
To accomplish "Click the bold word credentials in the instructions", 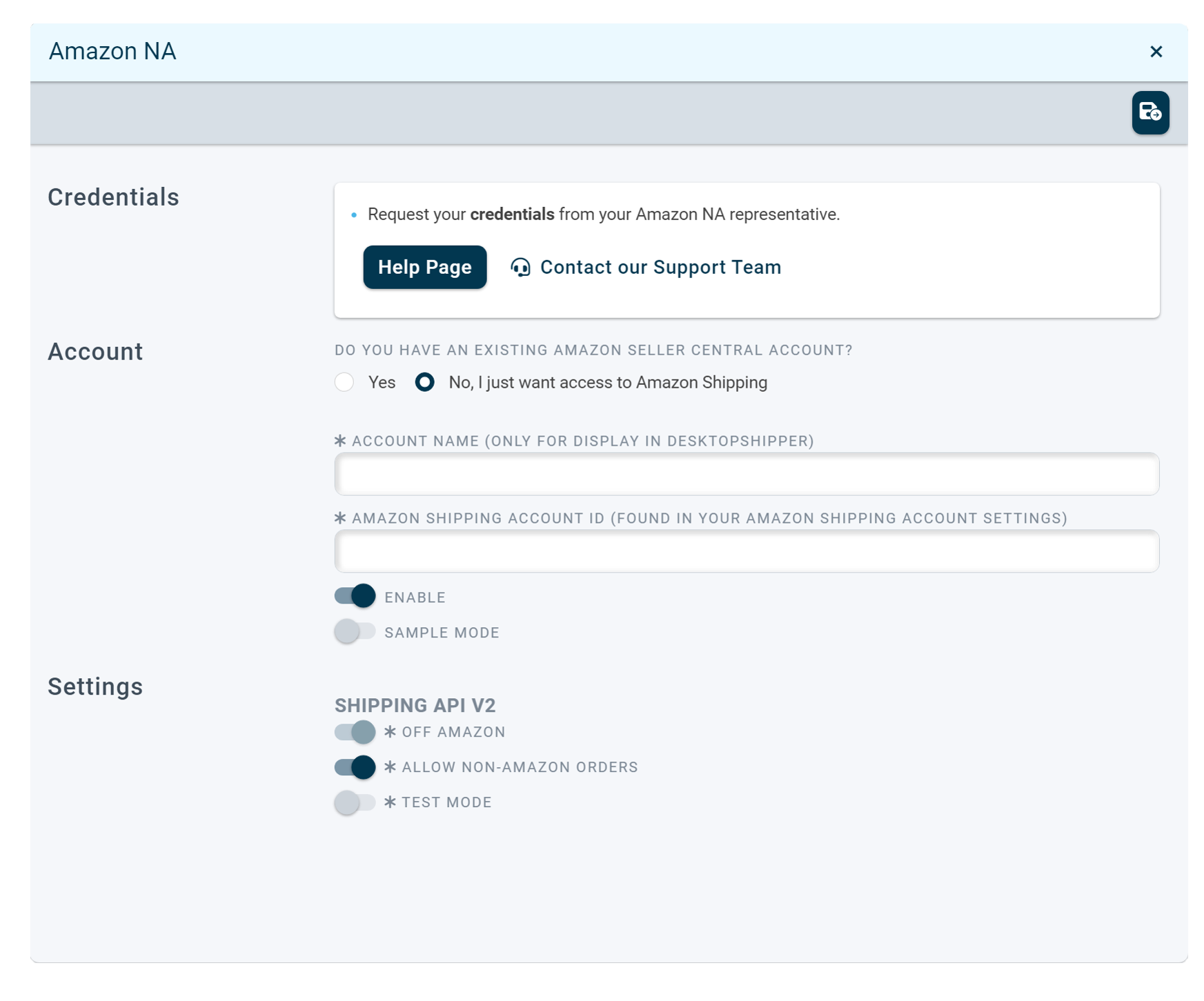I will click(x=512, y=215).
